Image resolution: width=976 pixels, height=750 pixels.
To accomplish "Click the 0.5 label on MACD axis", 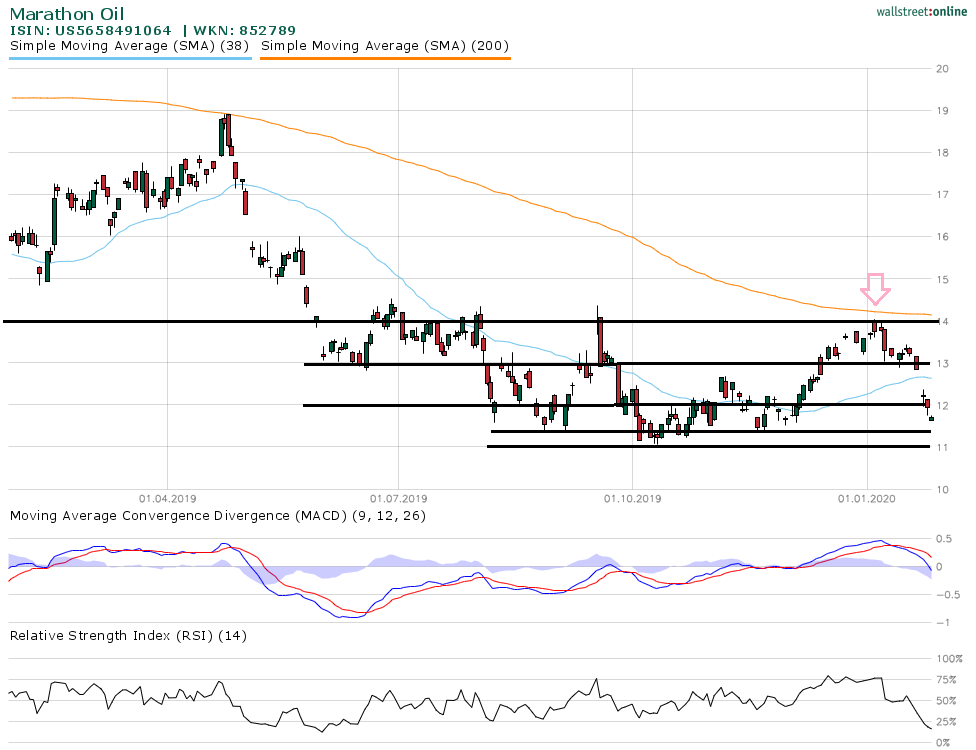I will point(944,539).
